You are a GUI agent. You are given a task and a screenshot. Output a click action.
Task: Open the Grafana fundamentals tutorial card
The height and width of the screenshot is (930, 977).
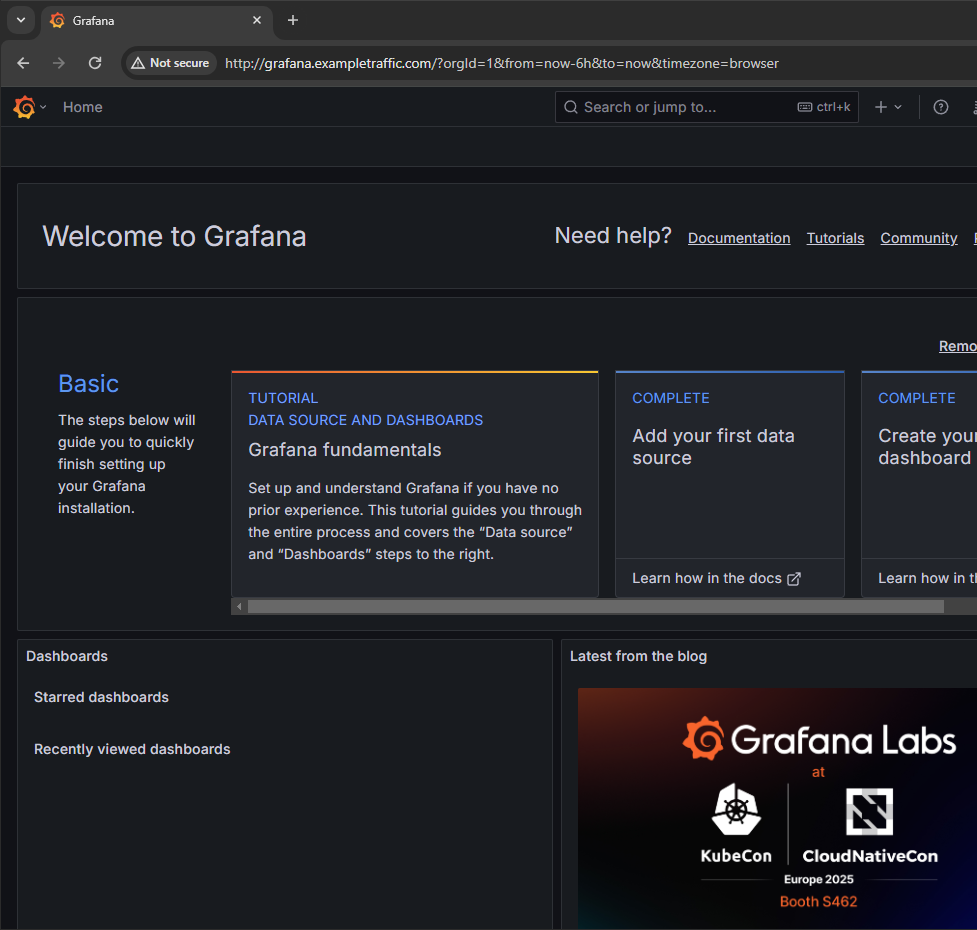click(x=414, y=484)
